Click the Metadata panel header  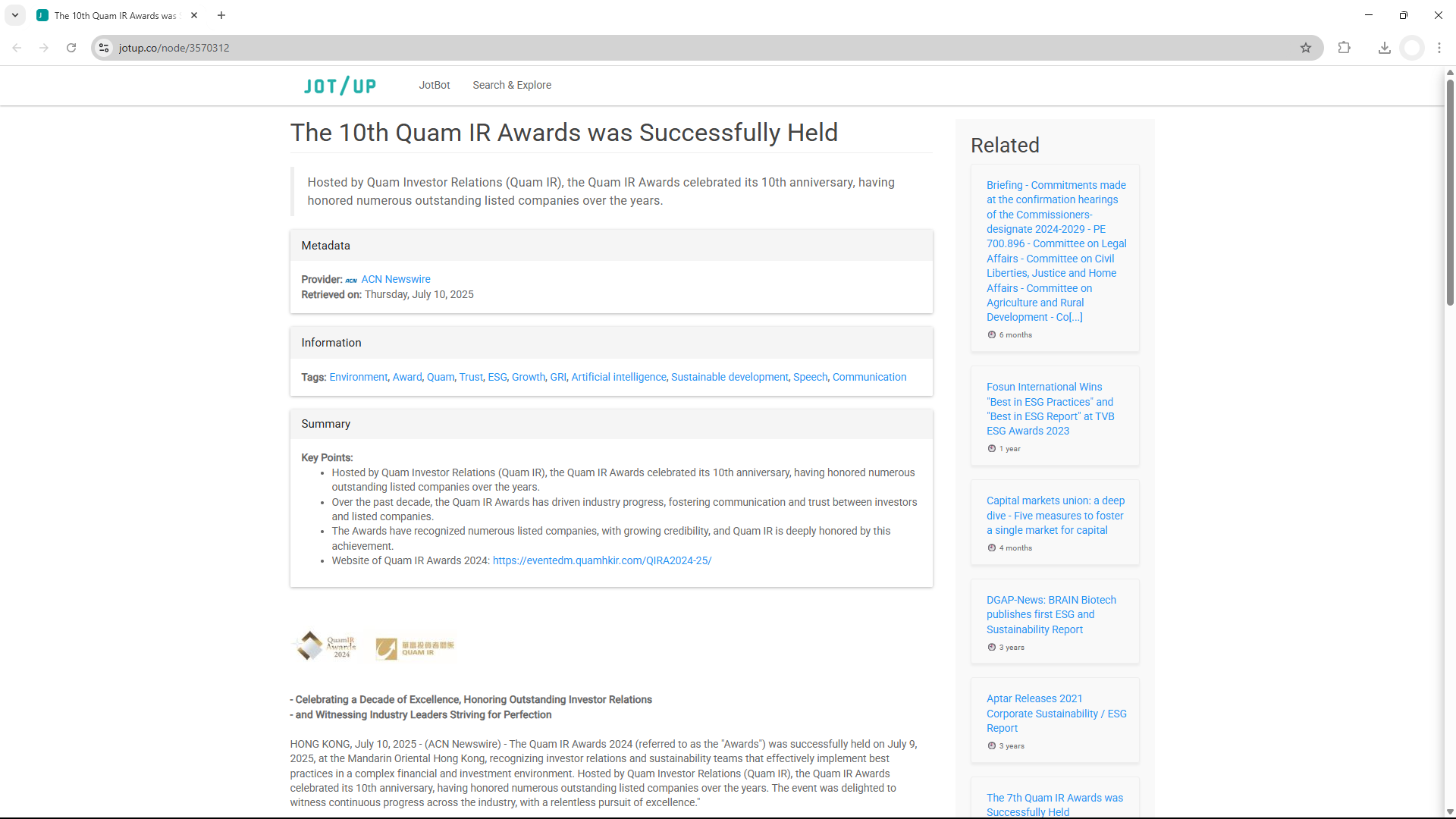[611, 246]
